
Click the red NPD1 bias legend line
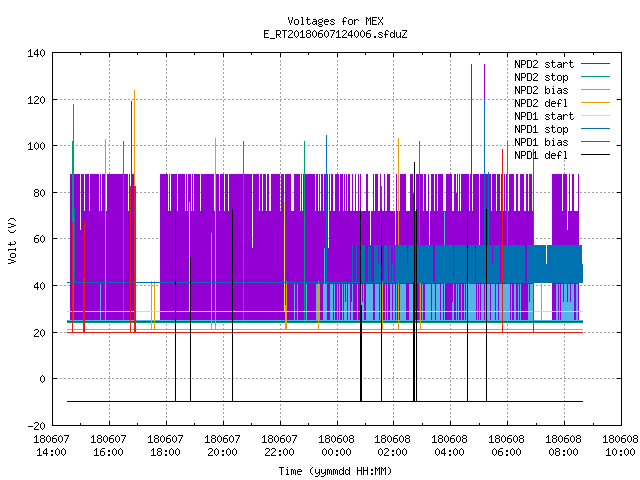(x=595, y=142)
